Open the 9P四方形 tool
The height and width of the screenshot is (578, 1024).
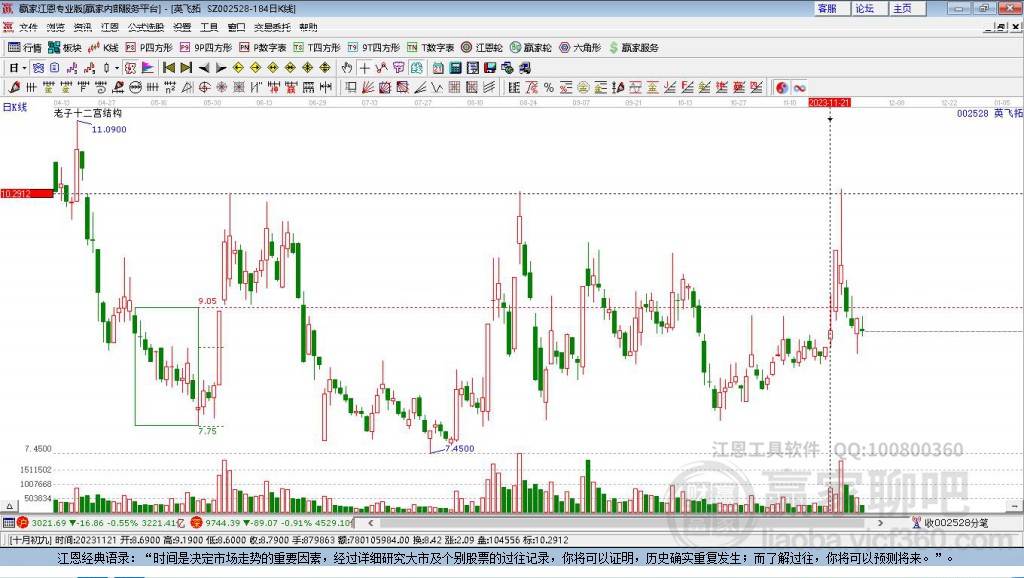(x=205, y=48)
